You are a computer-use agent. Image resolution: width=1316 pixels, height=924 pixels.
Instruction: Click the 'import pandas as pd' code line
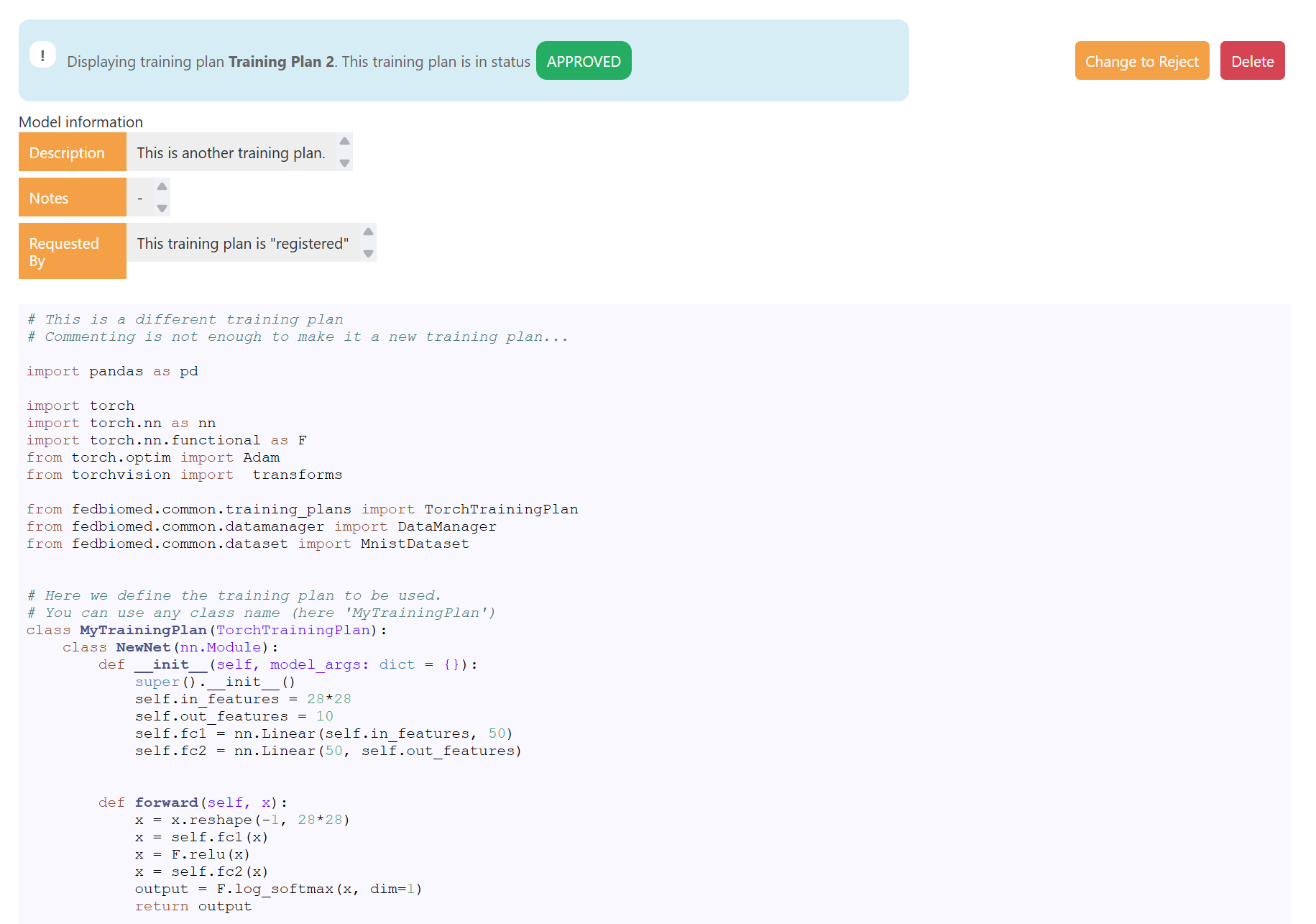[x=112, y=371]
